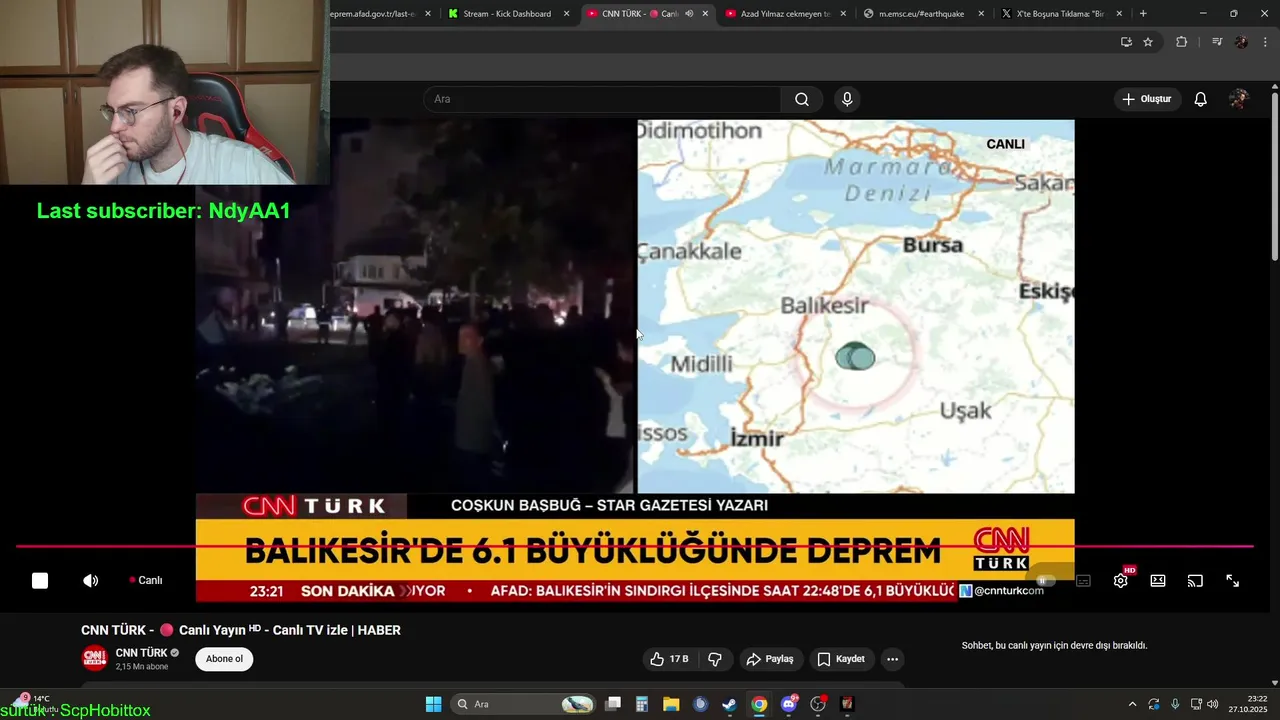Image resolution: width=1280 pixels, height=720 pixels.
Task: Save the video with Kaydet
Action: pos(840,659)
